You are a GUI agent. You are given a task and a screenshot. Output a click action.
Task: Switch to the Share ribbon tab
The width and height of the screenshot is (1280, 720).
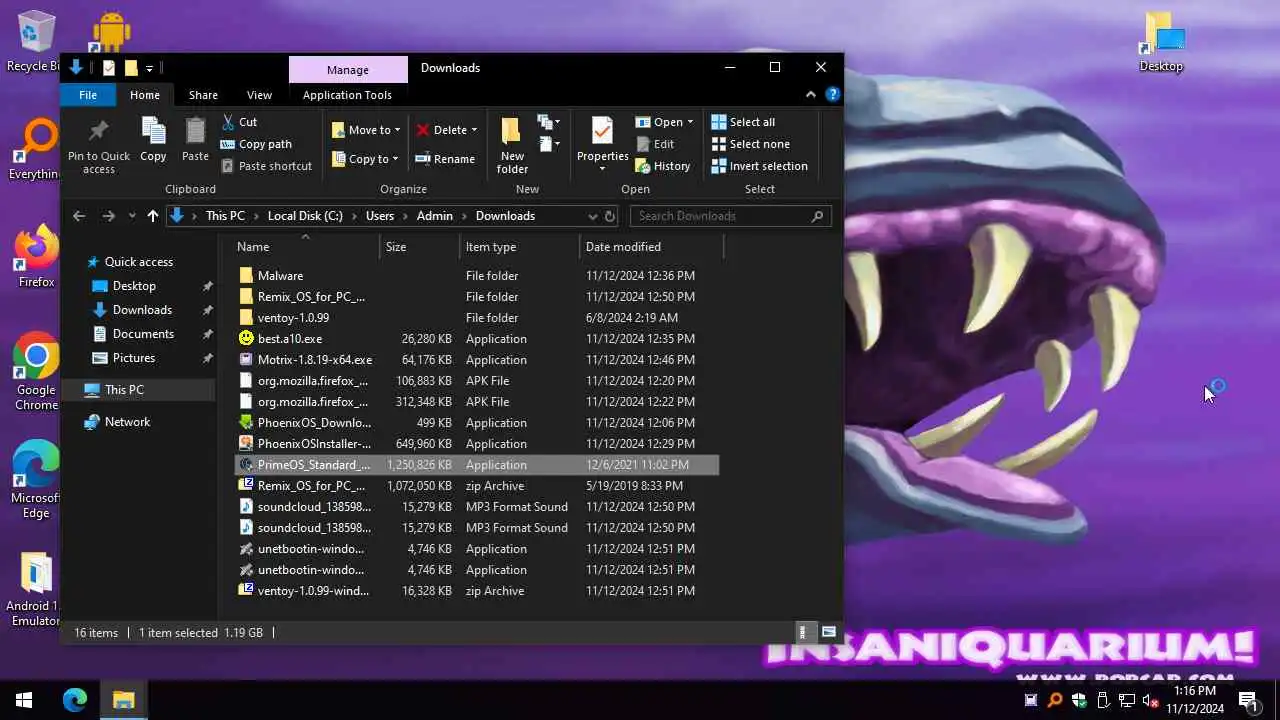pos(203,95)
